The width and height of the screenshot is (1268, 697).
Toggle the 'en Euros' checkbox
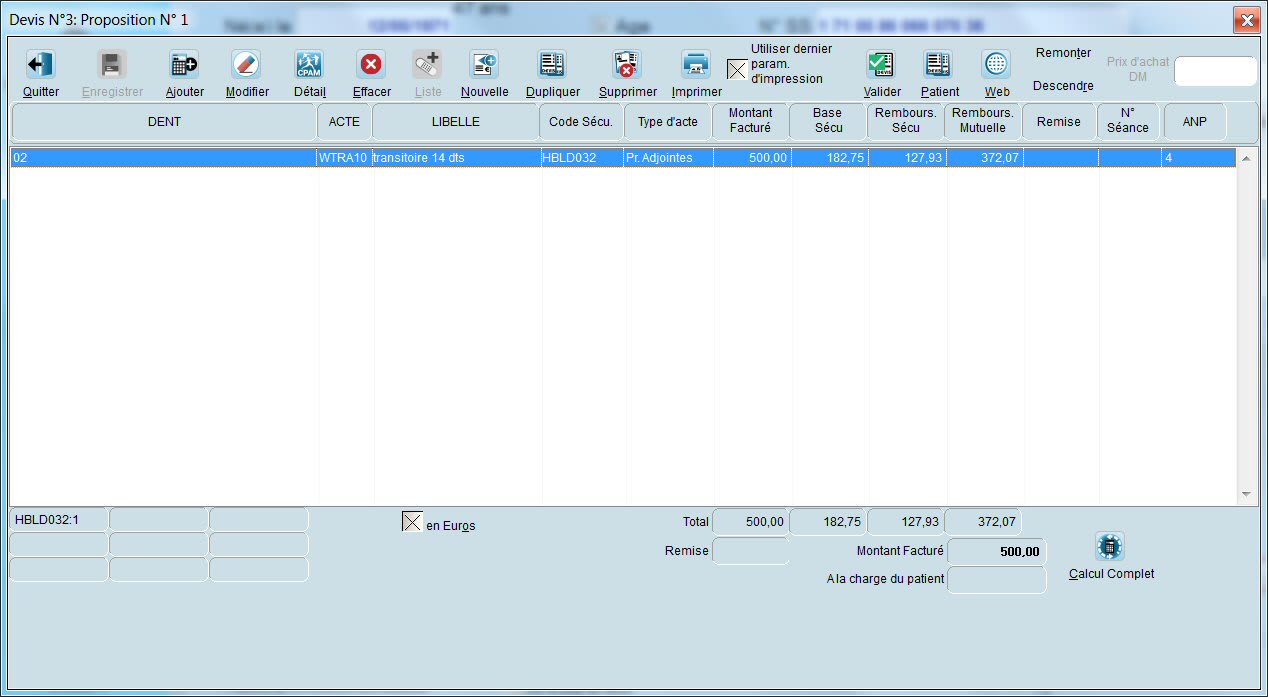tap(412, 522)
